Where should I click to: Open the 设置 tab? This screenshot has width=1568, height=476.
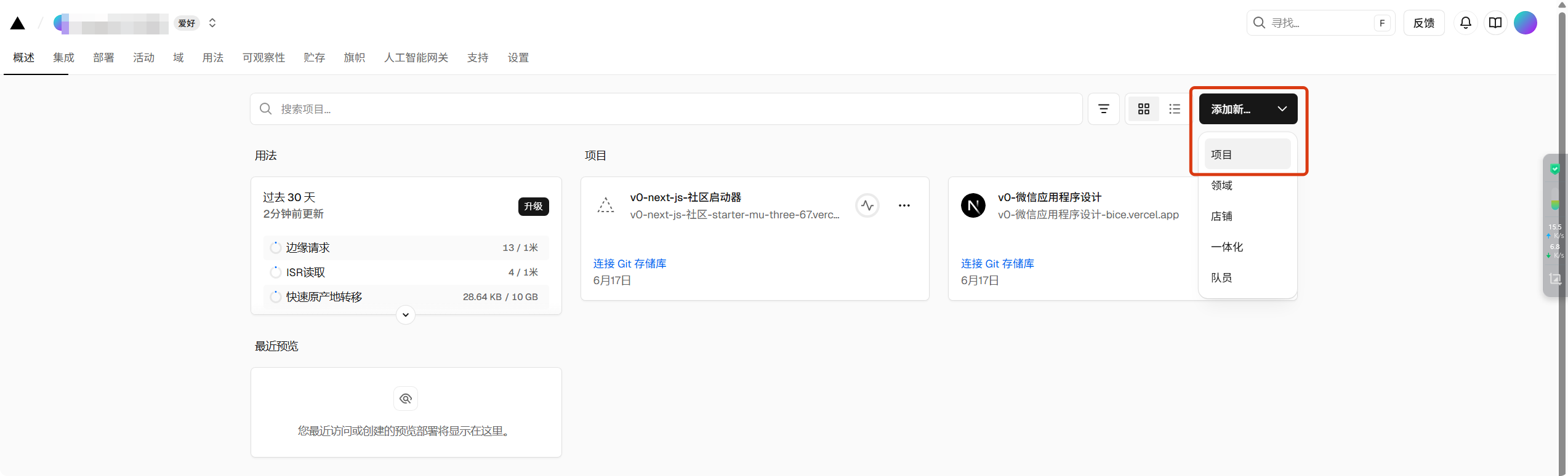(518, 58)
